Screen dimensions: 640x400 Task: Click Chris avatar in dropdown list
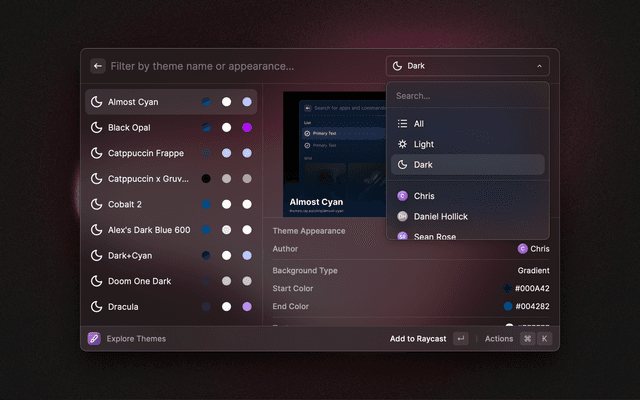click(x=402, y=196)
